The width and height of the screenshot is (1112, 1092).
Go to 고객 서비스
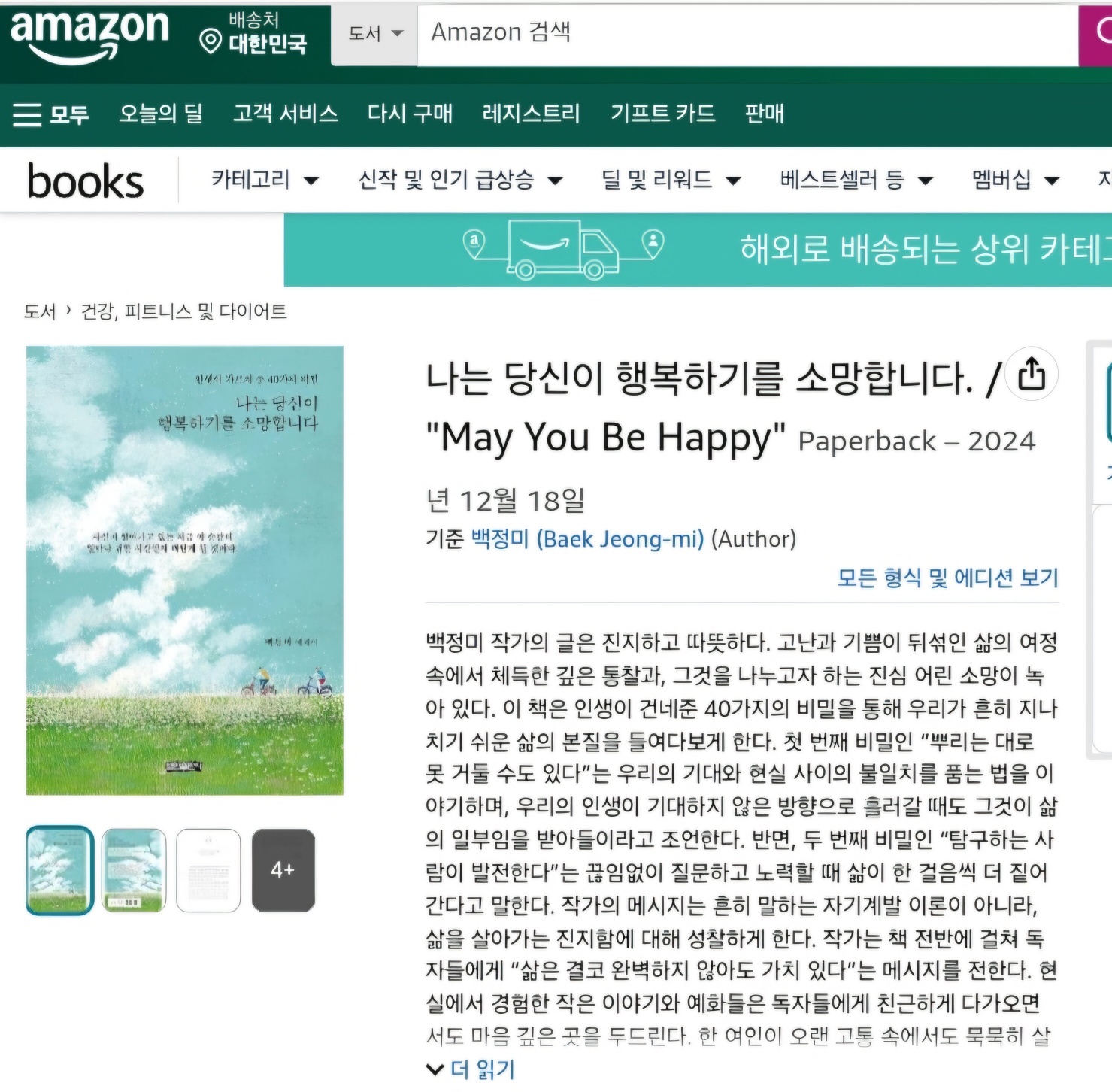coord(285,114)
